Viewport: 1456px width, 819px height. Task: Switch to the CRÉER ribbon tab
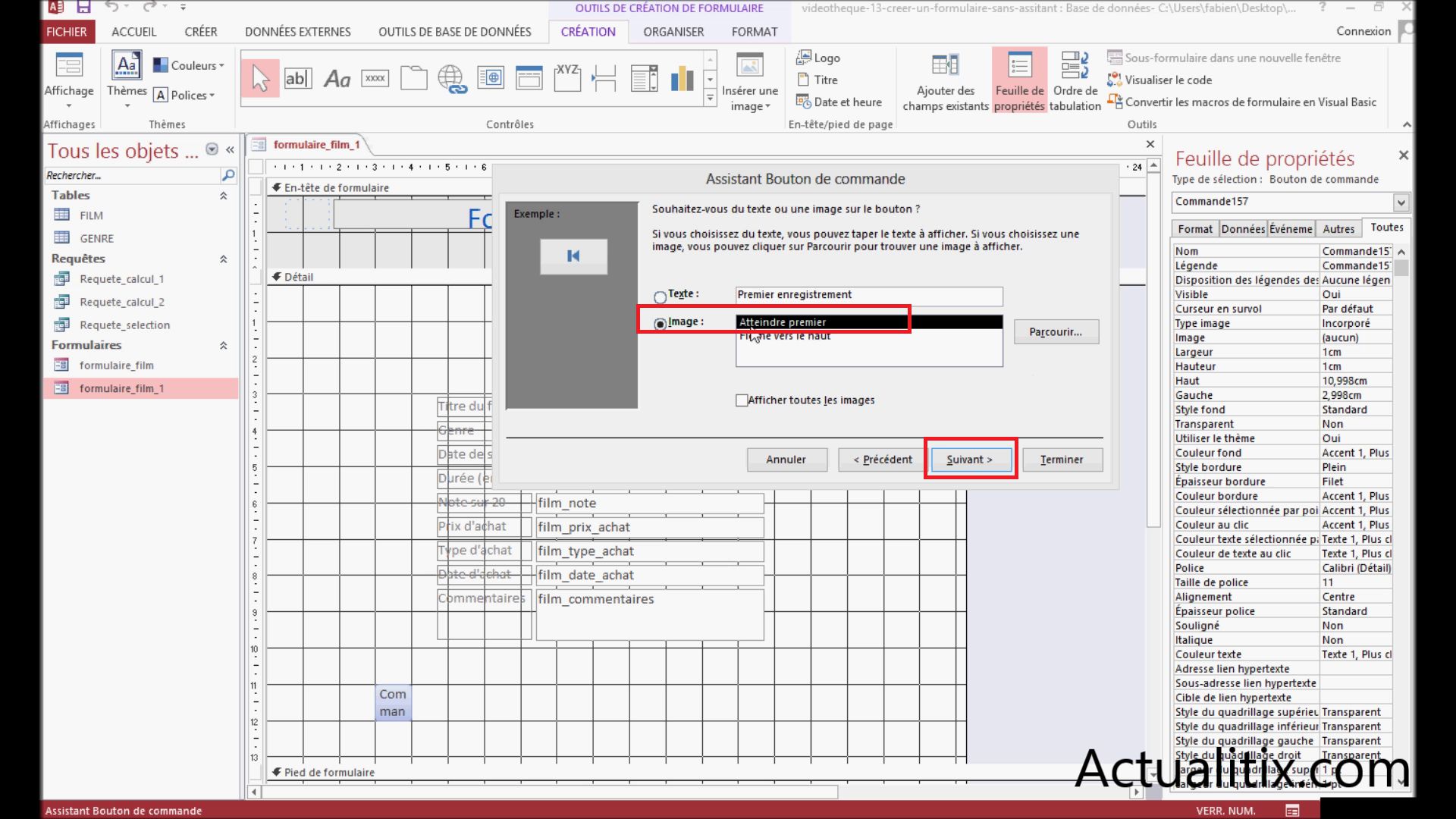(201, 31)
